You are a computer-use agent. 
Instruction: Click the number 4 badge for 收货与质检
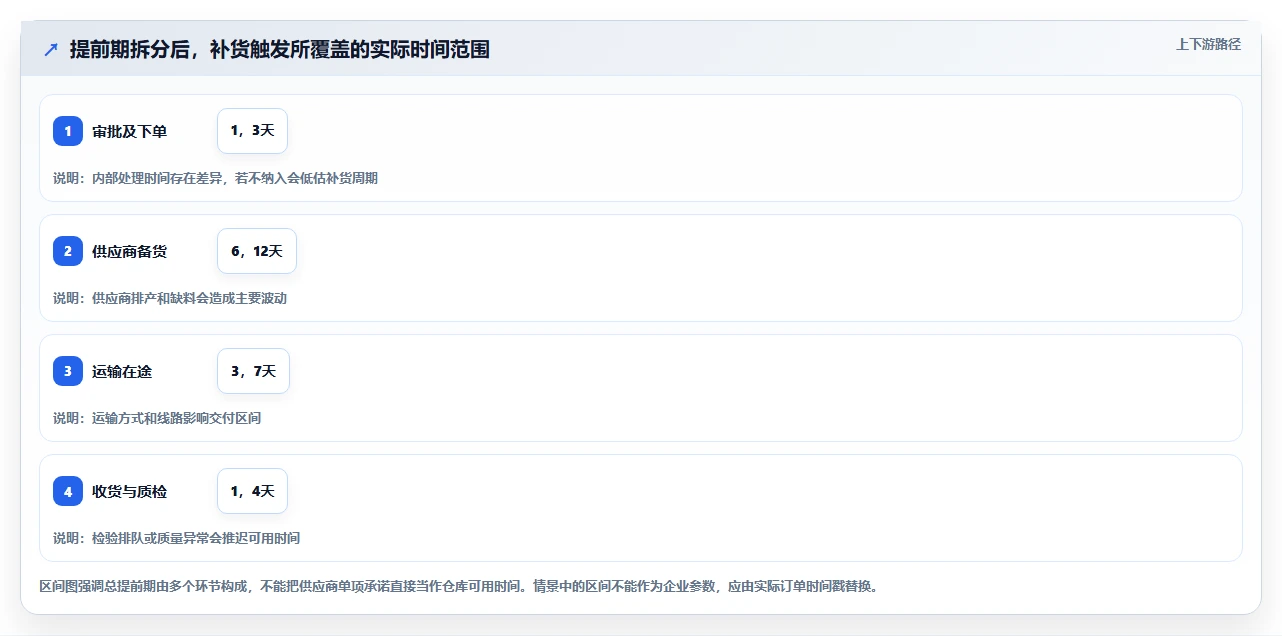click(68, 491)
